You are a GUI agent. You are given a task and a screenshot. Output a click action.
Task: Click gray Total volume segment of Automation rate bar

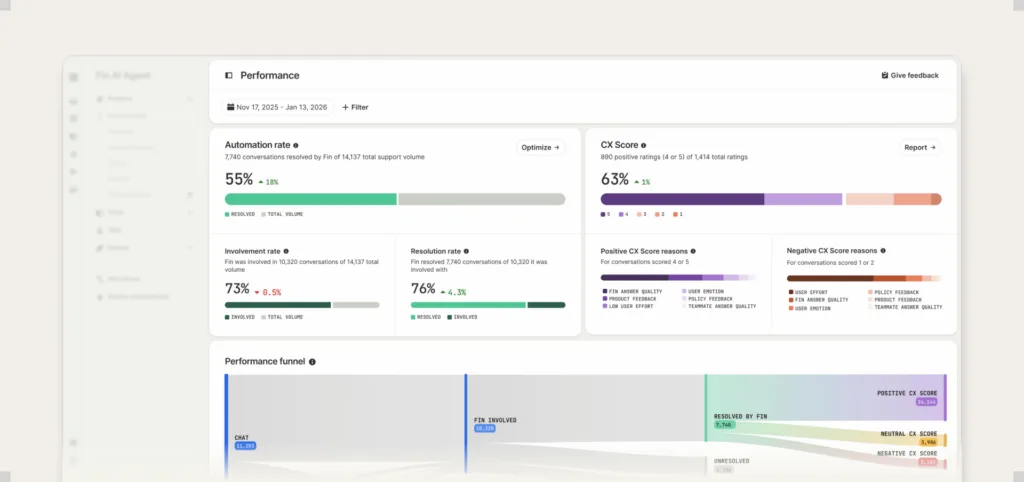pos(482,199)
